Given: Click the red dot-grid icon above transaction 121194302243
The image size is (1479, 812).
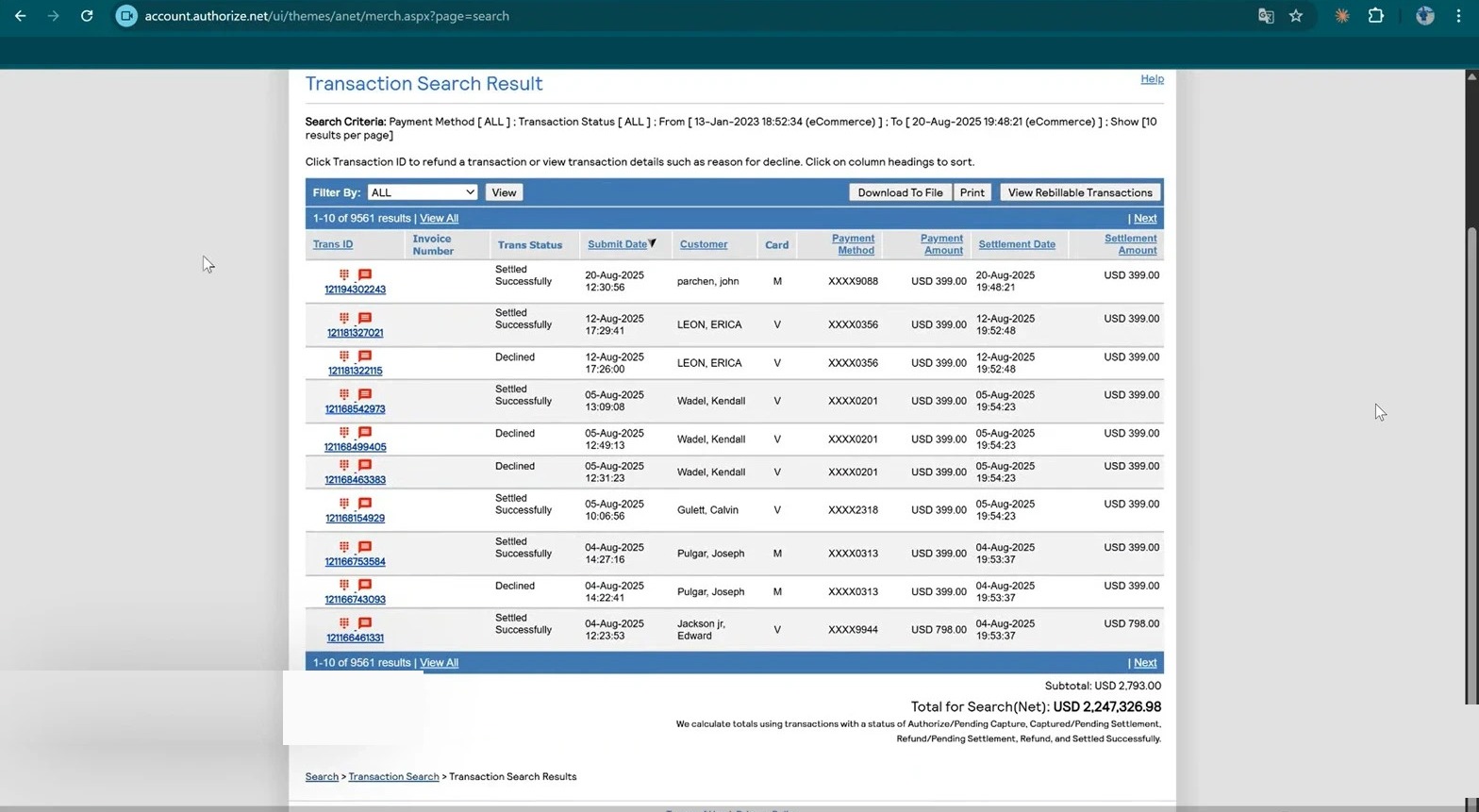Looking at the screenshot, I should click(x=344, y=274).
